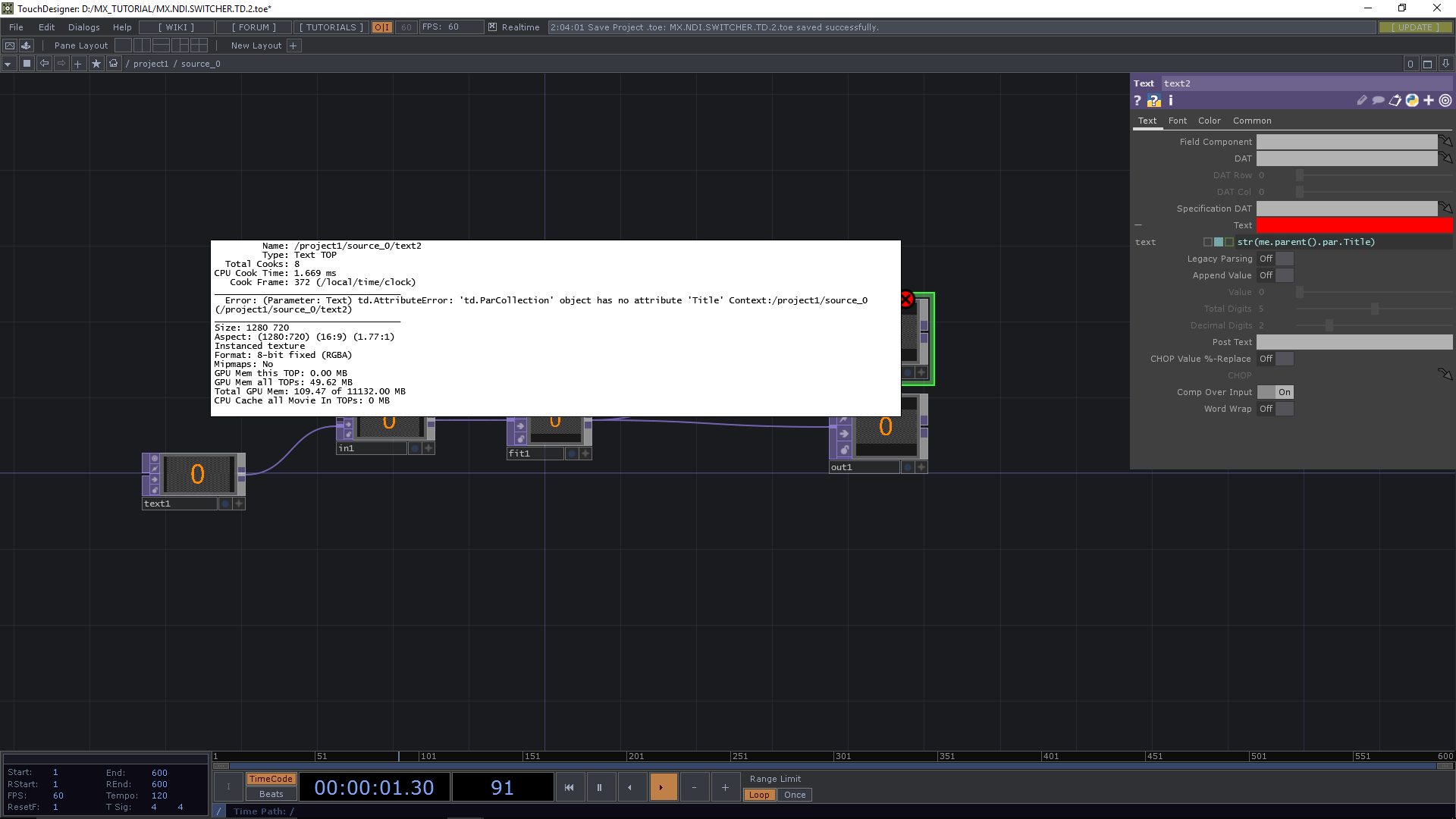
Task: Open the Python language icon
Action: pyautogui.click(x=1412, y=100)
